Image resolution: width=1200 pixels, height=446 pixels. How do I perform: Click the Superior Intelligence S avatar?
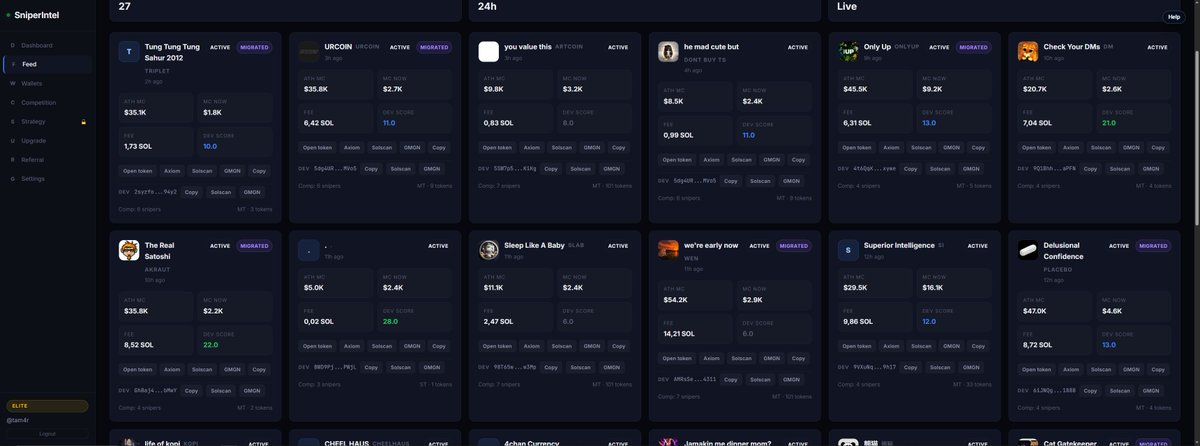pos(848,250)
